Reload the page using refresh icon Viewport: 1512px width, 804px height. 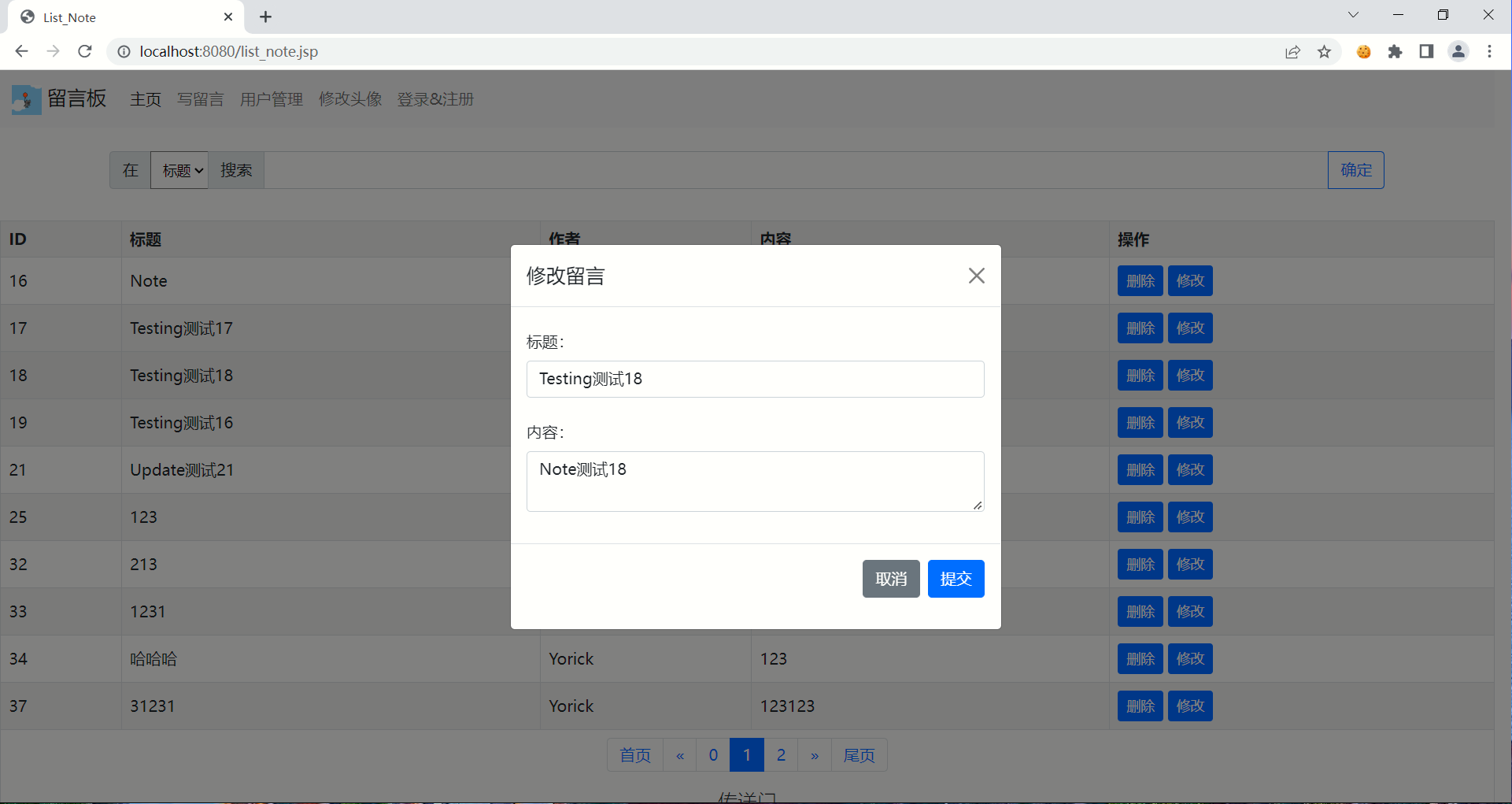[x=84, y=51]
